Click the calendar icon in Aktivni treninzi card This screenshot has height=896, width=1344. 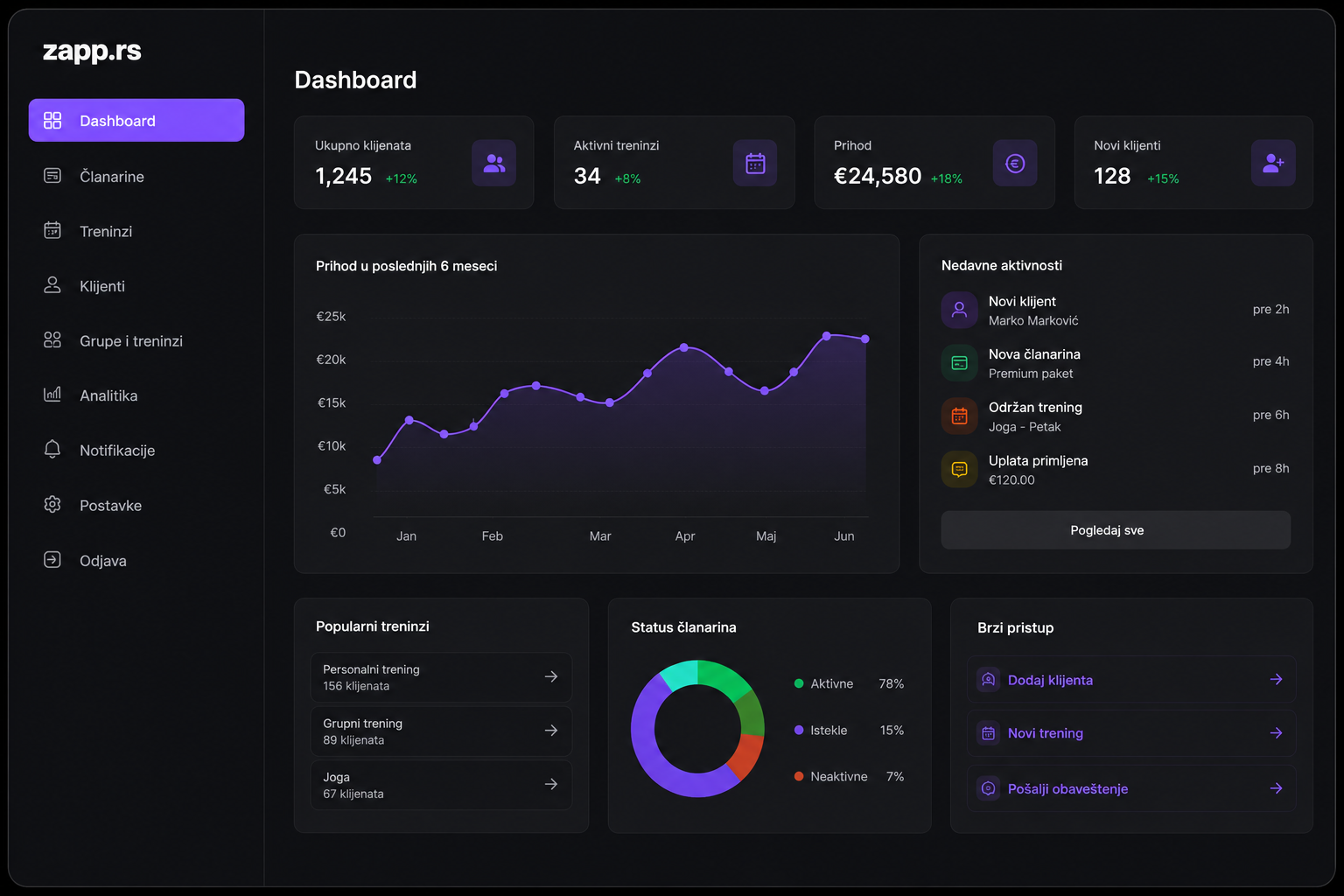click(755, 163)
